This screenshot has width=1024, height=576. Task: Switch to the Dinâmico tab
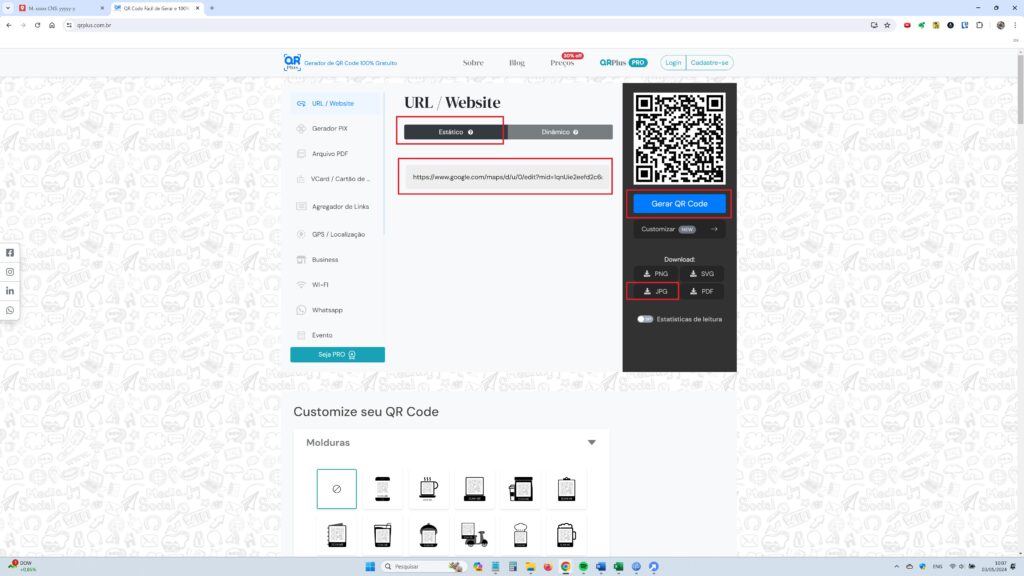tap(560, 132)
